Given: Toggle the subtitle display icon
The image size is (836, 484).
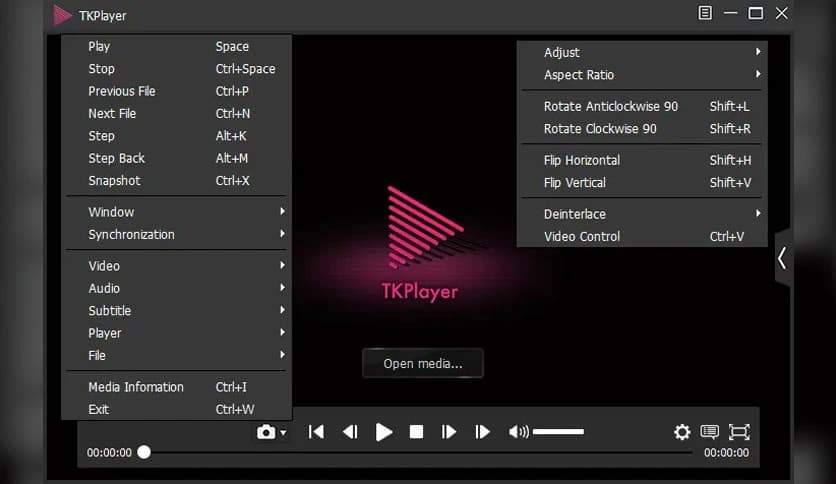Looking at the screenshot, I should point(710,432).
